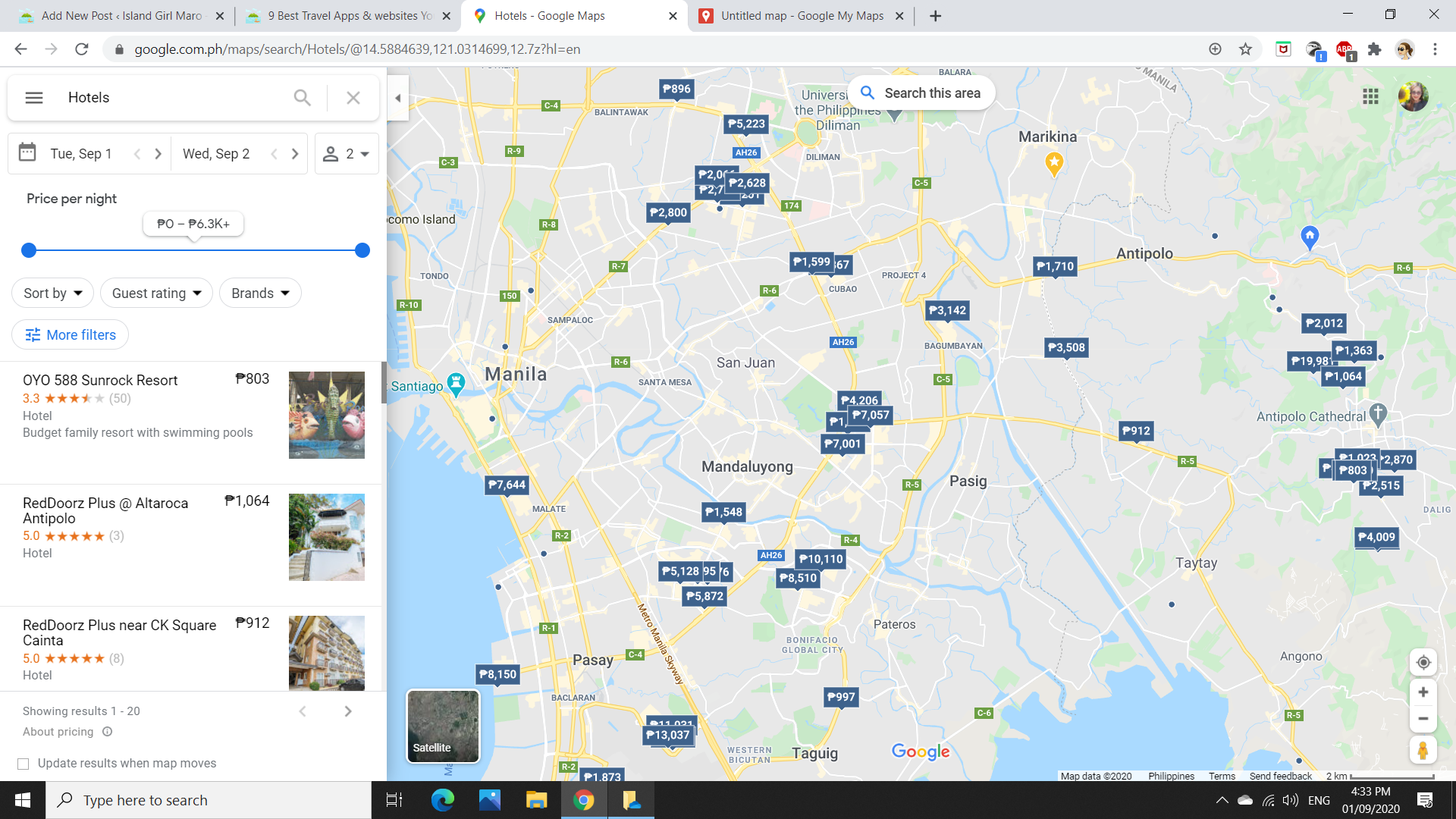View RedDoorz Plus Altaroca photo thumbnail
The image size is (1456, 819).
click(x=327, y=538)
